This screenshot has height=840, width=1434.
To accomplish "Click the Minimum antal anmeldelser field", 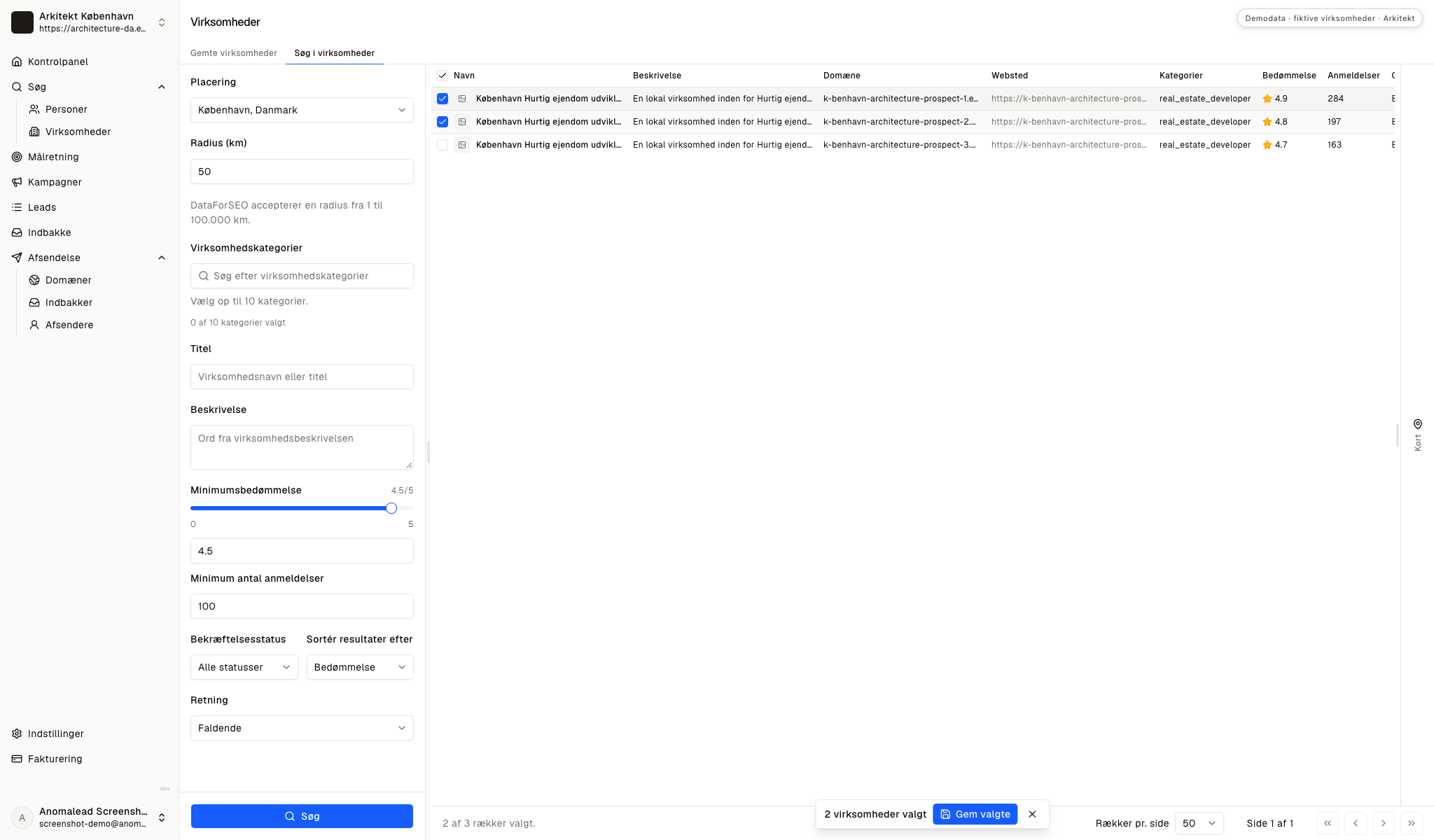I will (x=302, y=606).
